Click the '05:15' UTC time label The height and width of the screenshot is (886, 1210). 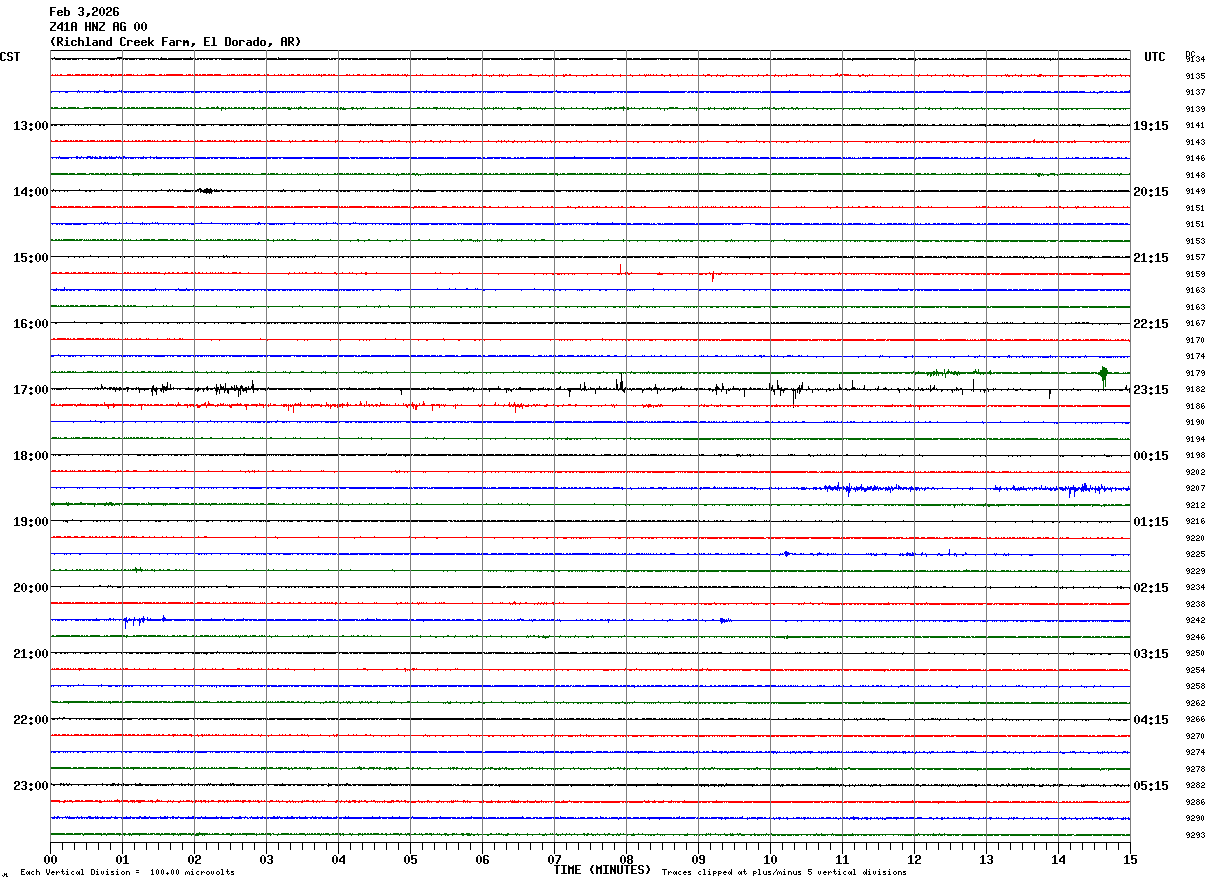1151,786
